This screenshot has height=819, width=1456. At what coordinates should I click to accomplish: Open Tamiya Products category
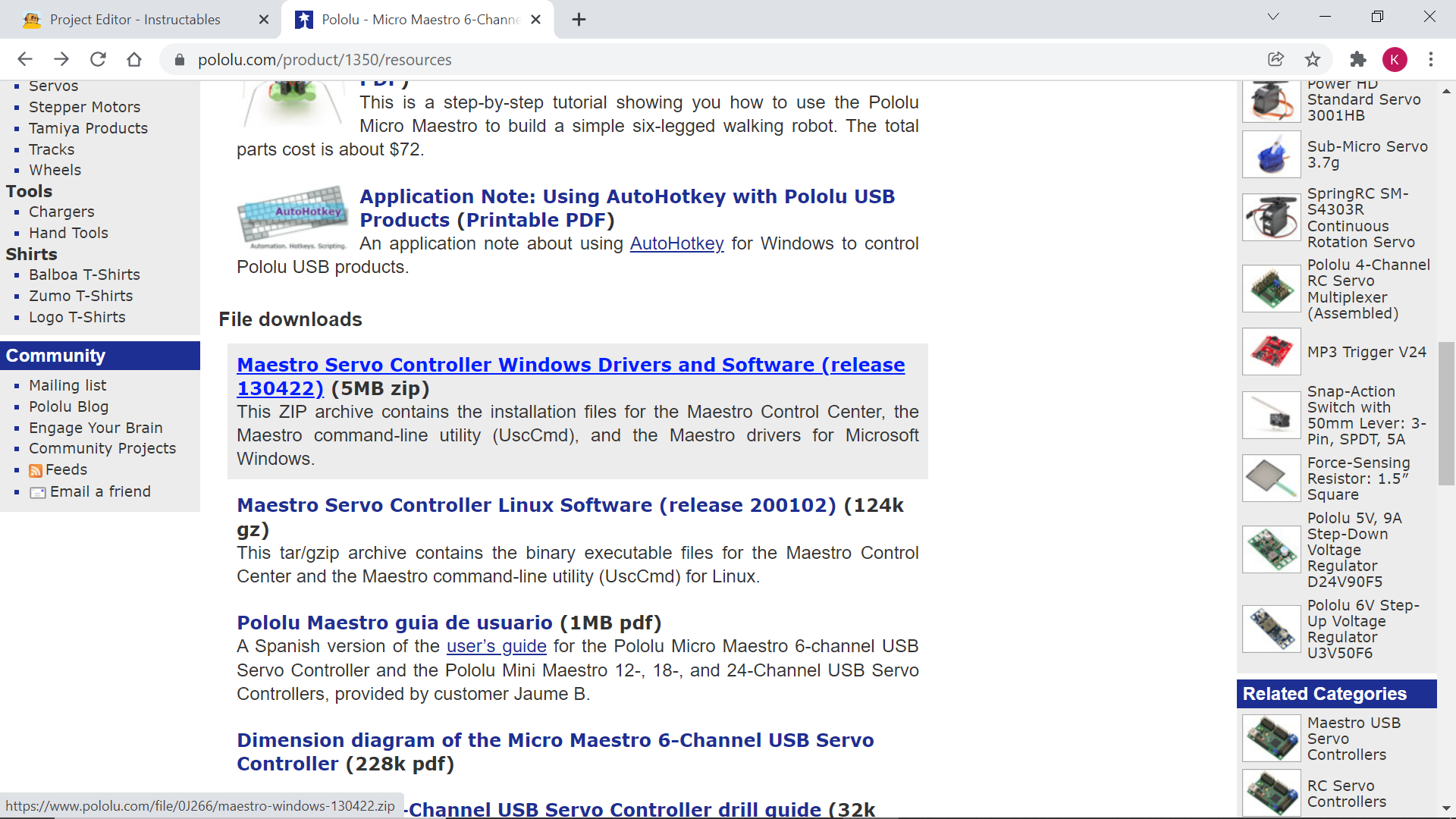click(88, 128)
